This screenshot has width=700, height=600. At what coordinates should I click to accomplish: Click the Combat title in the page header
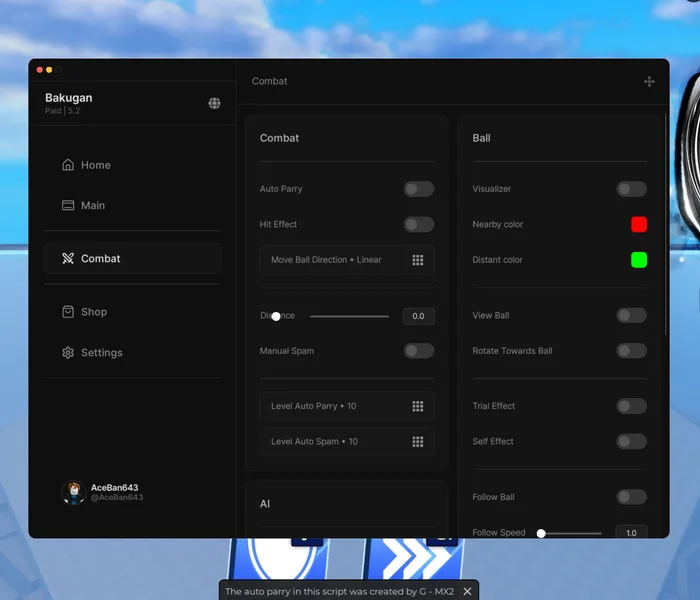pyautogui.click(x=269, y=81)
